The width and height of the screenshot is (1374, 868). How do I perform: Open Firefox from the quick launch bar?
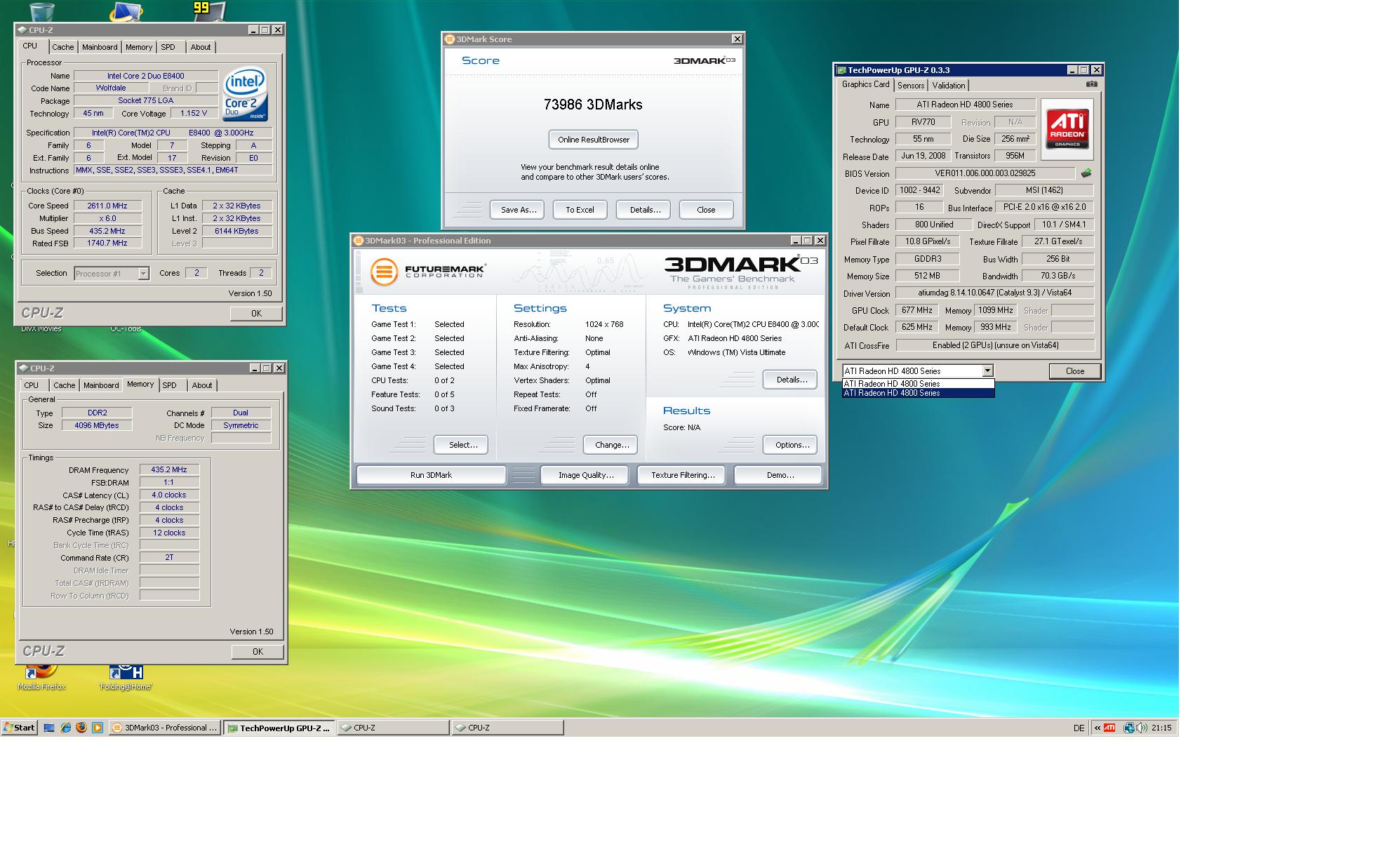[x=81, y=728]
